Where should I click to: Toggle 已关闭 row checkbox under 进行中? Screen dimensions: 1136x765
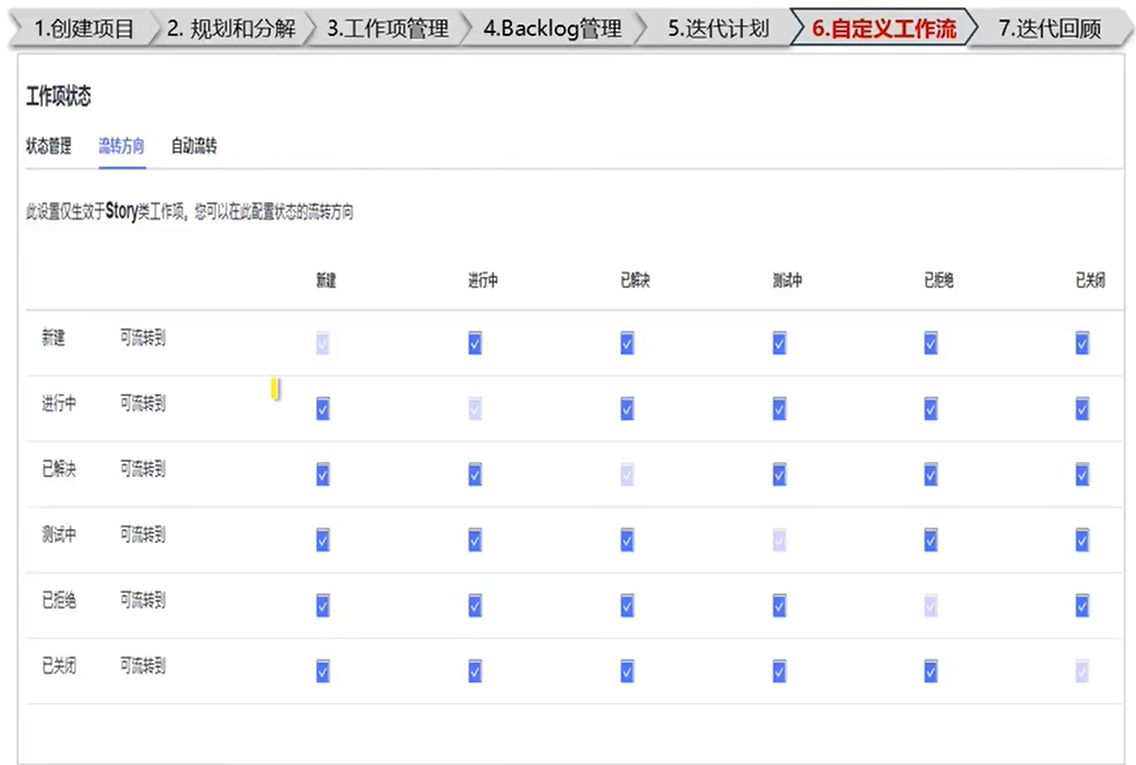pos(475,671)
